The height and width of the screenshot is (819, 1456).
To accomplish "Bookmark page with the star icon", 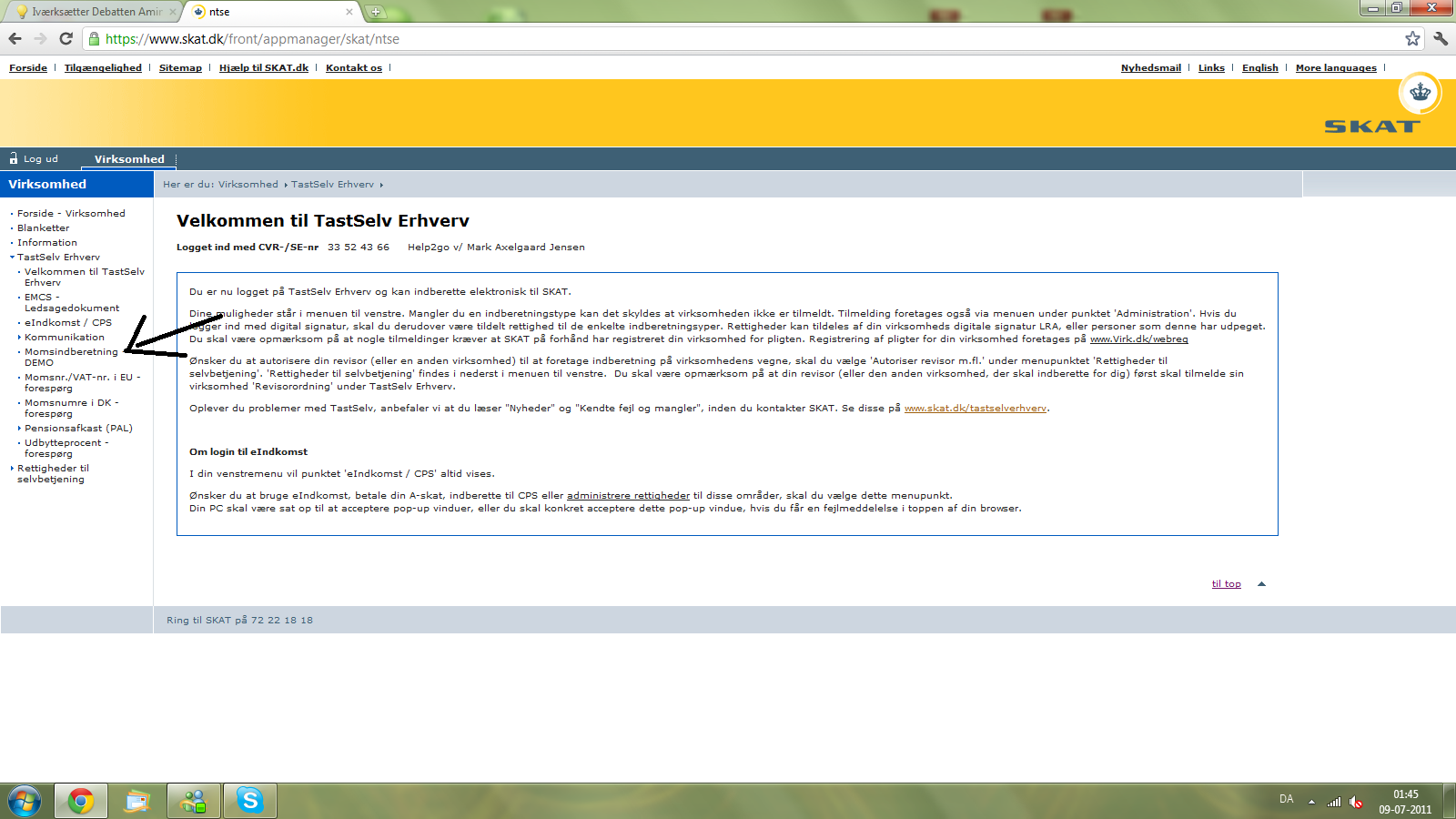I will coord(1412,38).
